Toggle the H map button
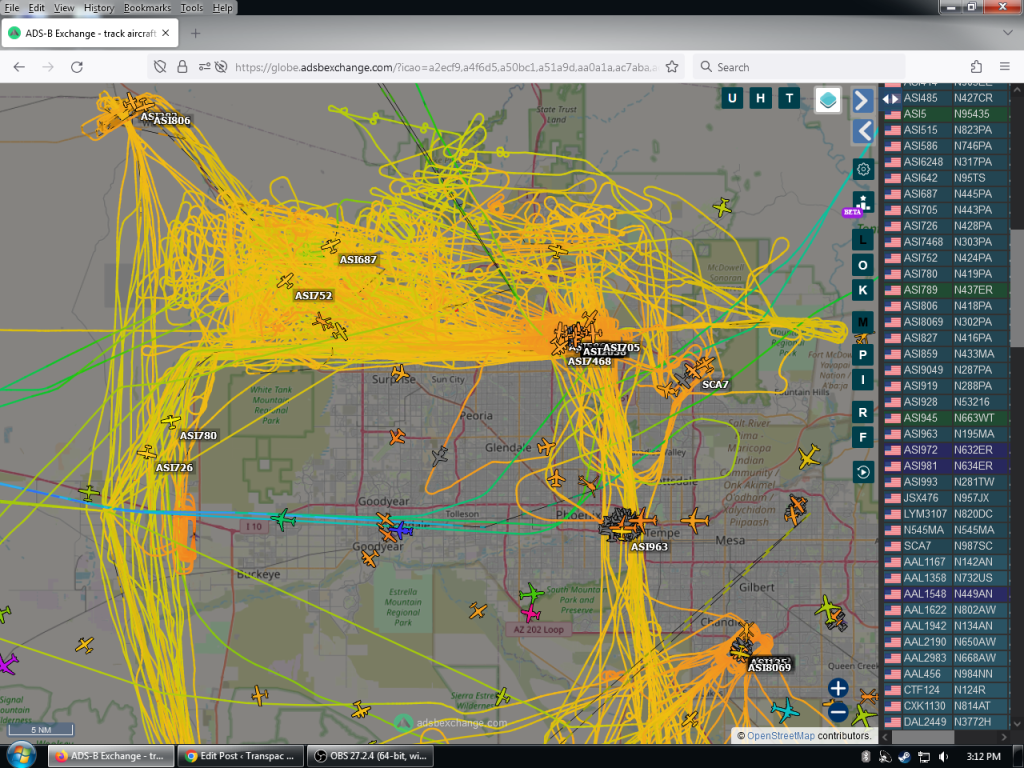 760,99
